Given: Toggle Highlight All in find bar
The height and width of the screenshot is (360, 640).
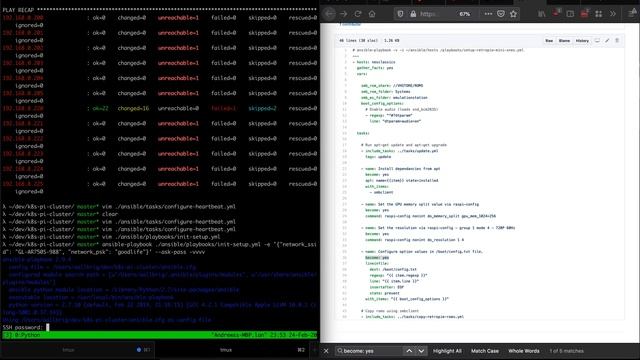Looking at the screenshot, I should coord(447,351).
